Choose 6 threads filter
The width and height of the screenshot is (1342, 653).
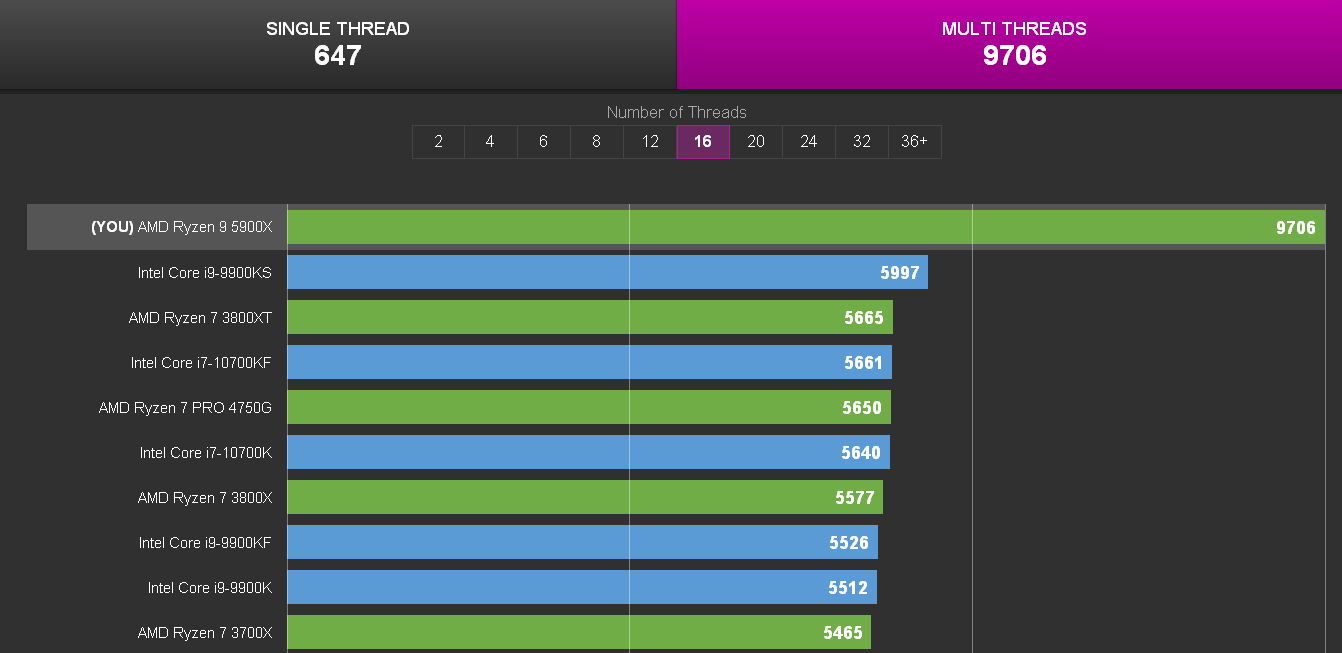[543, 142]
